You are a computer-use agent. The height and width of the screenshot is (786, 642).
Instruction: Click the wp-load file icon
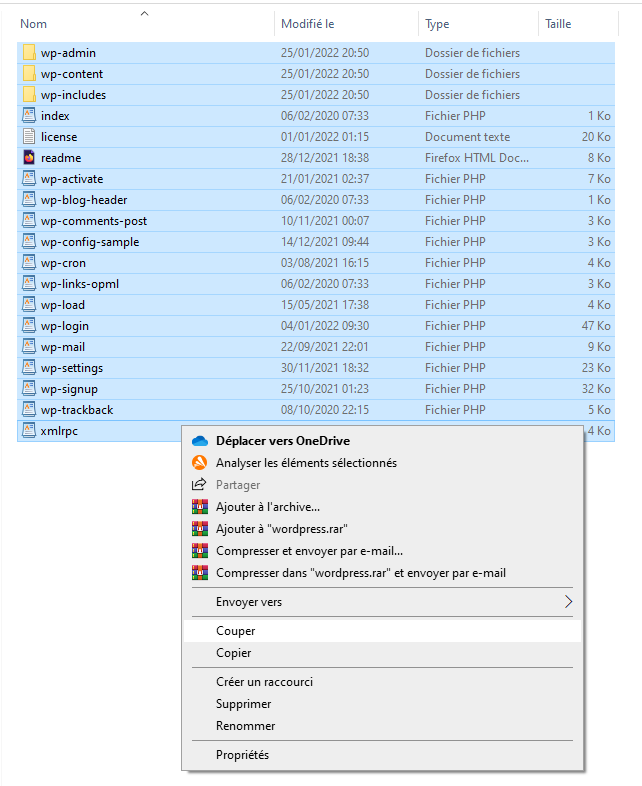click(x=29, y=305)
